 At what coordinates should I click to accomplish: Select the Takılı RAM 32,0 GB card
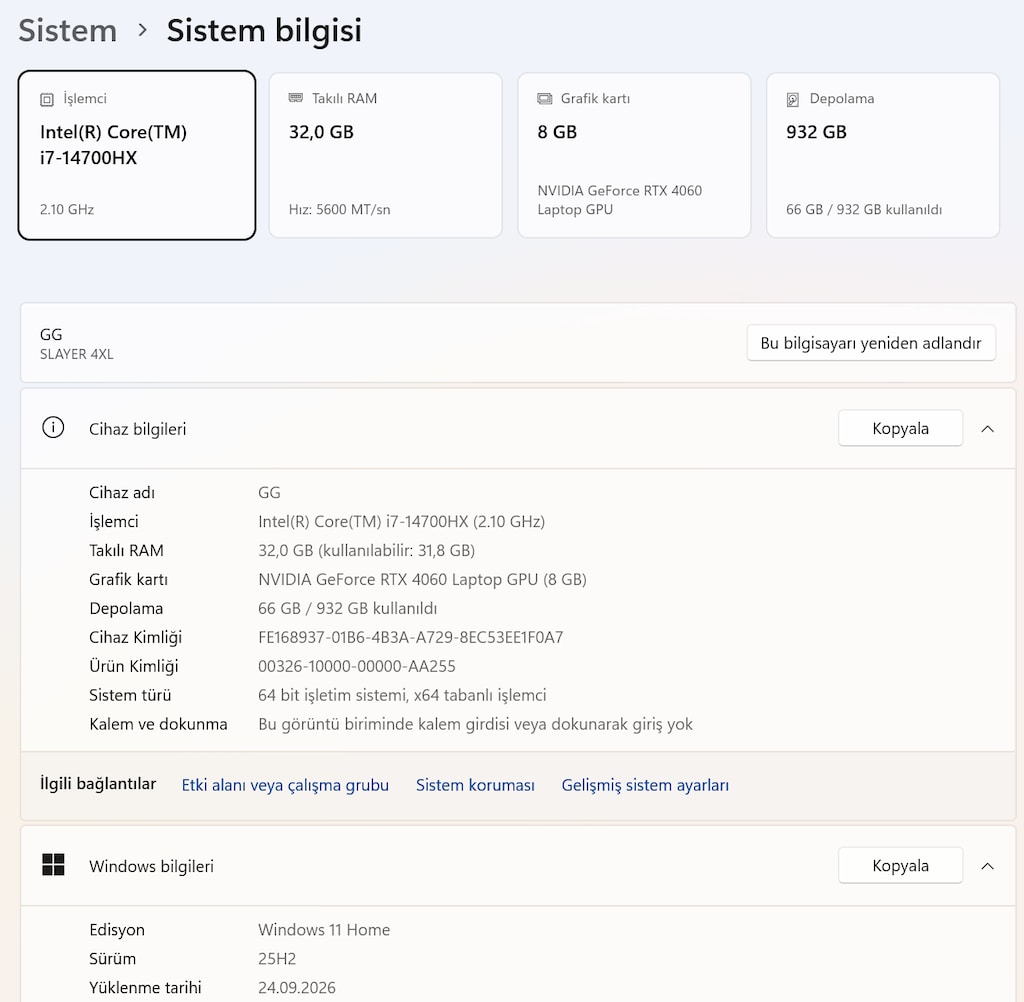[x=385, y=155]
